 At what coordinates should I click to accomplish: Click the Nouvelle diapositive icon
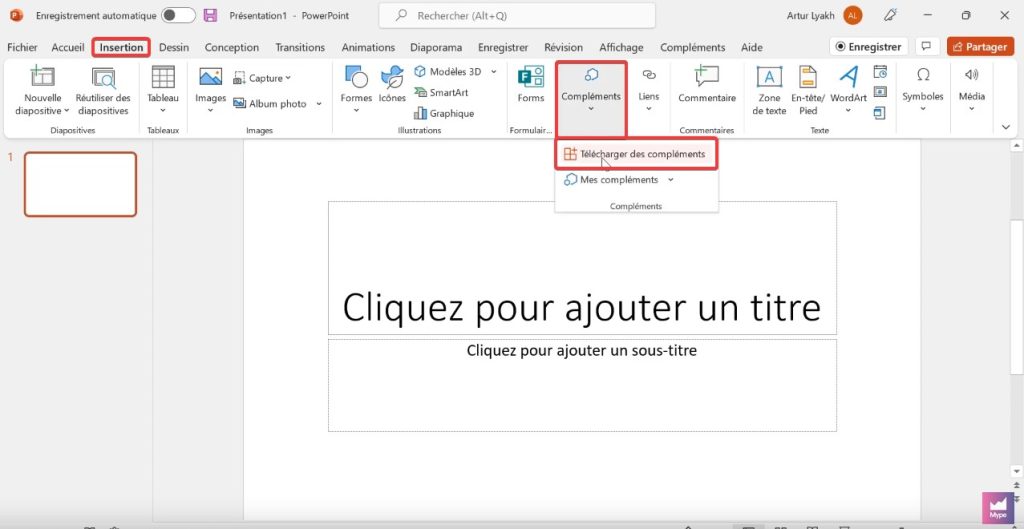[42, 77]
